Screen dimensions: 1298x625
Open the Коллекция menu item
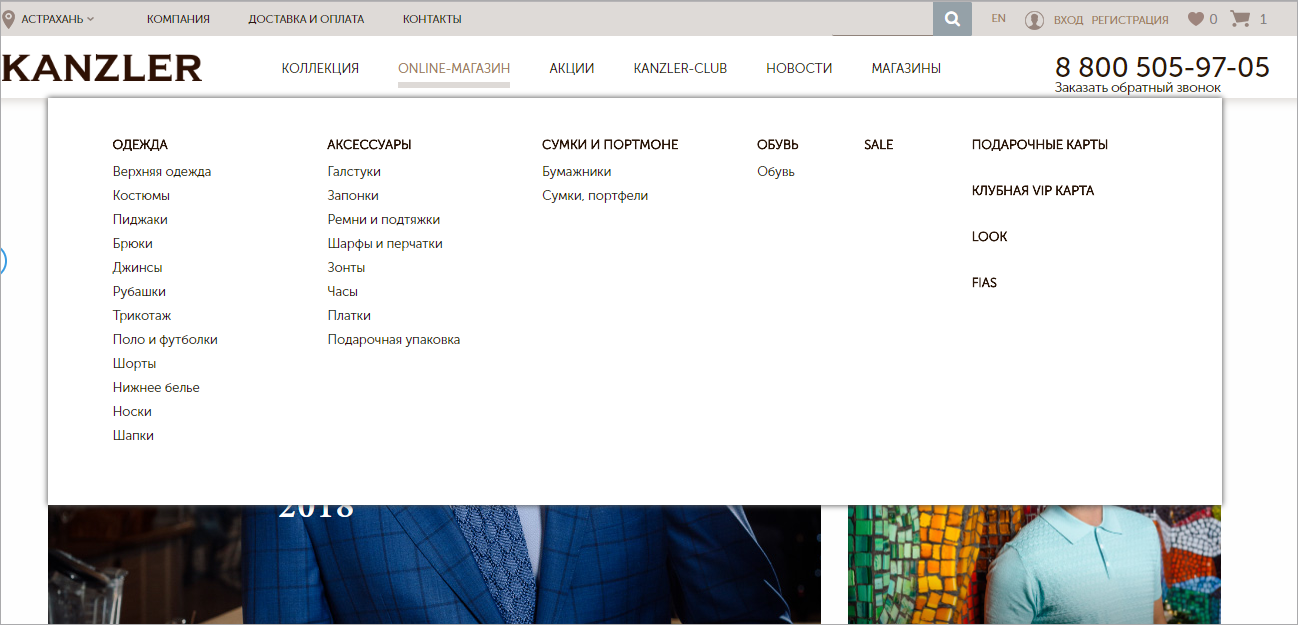tap(320, 68)
